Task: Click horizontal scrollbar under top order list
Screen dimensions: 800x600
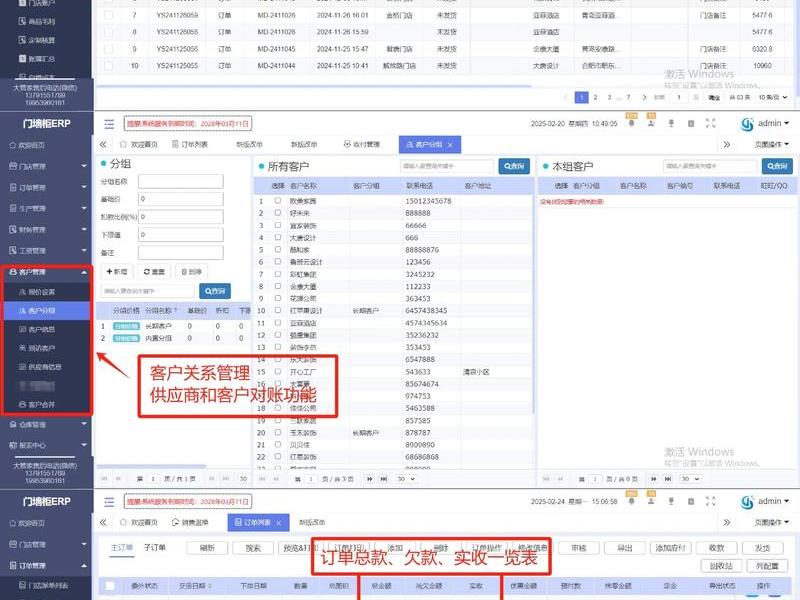Action: coord(314,86)
